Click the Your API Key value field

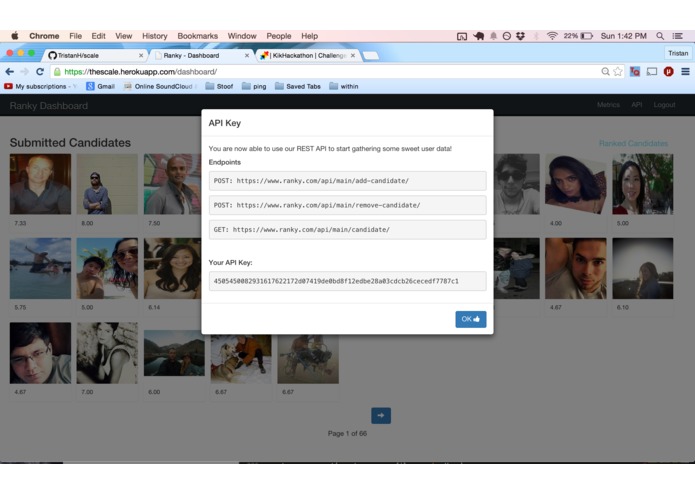click(x=348, y=281)
